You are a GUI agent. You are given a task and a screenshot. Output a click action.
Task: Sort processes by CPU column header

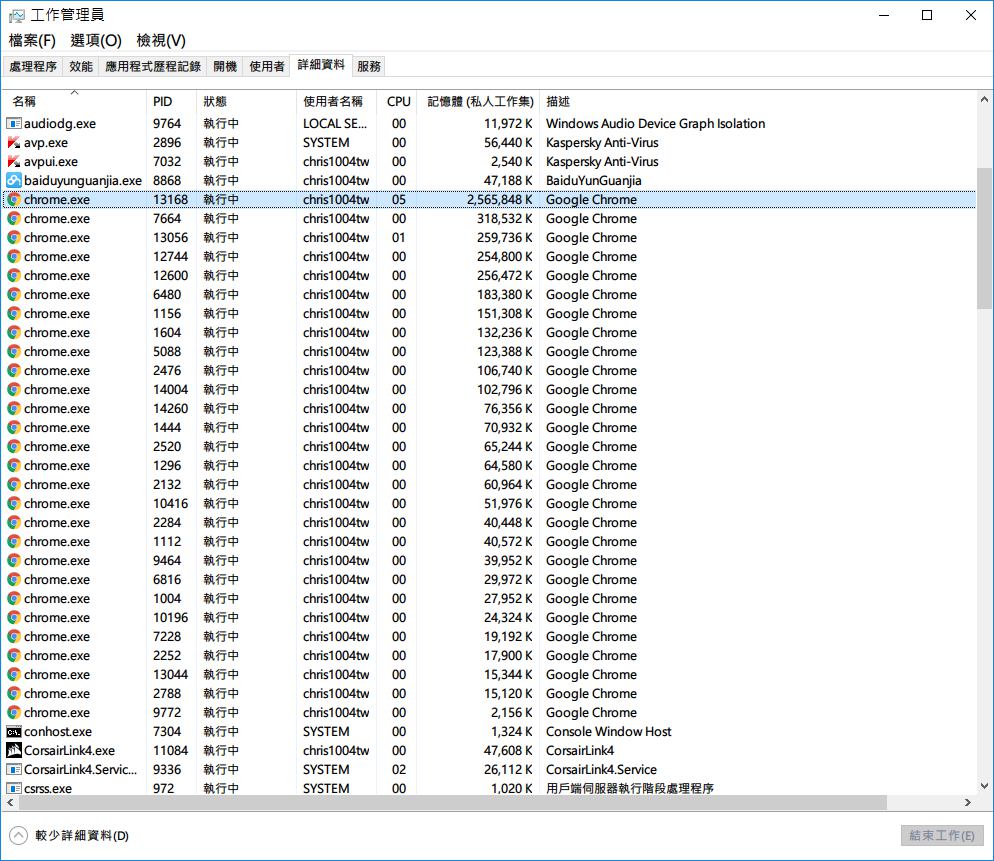click(398, 101)
